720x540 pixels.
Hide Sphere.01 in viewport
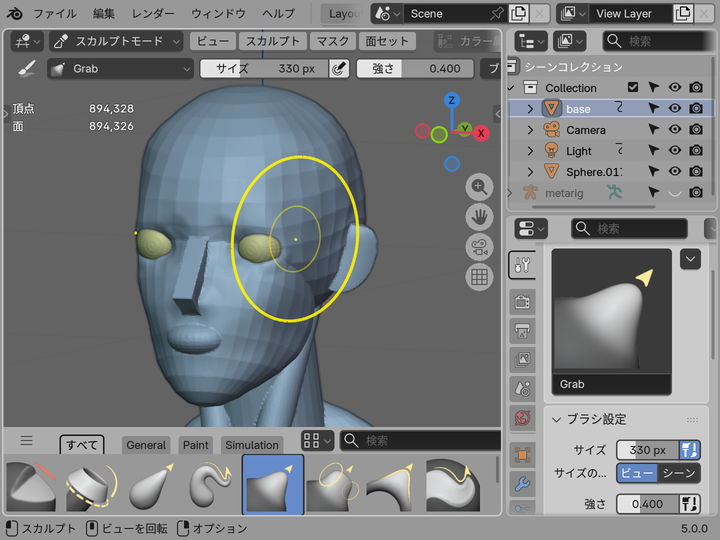[675, 172]
